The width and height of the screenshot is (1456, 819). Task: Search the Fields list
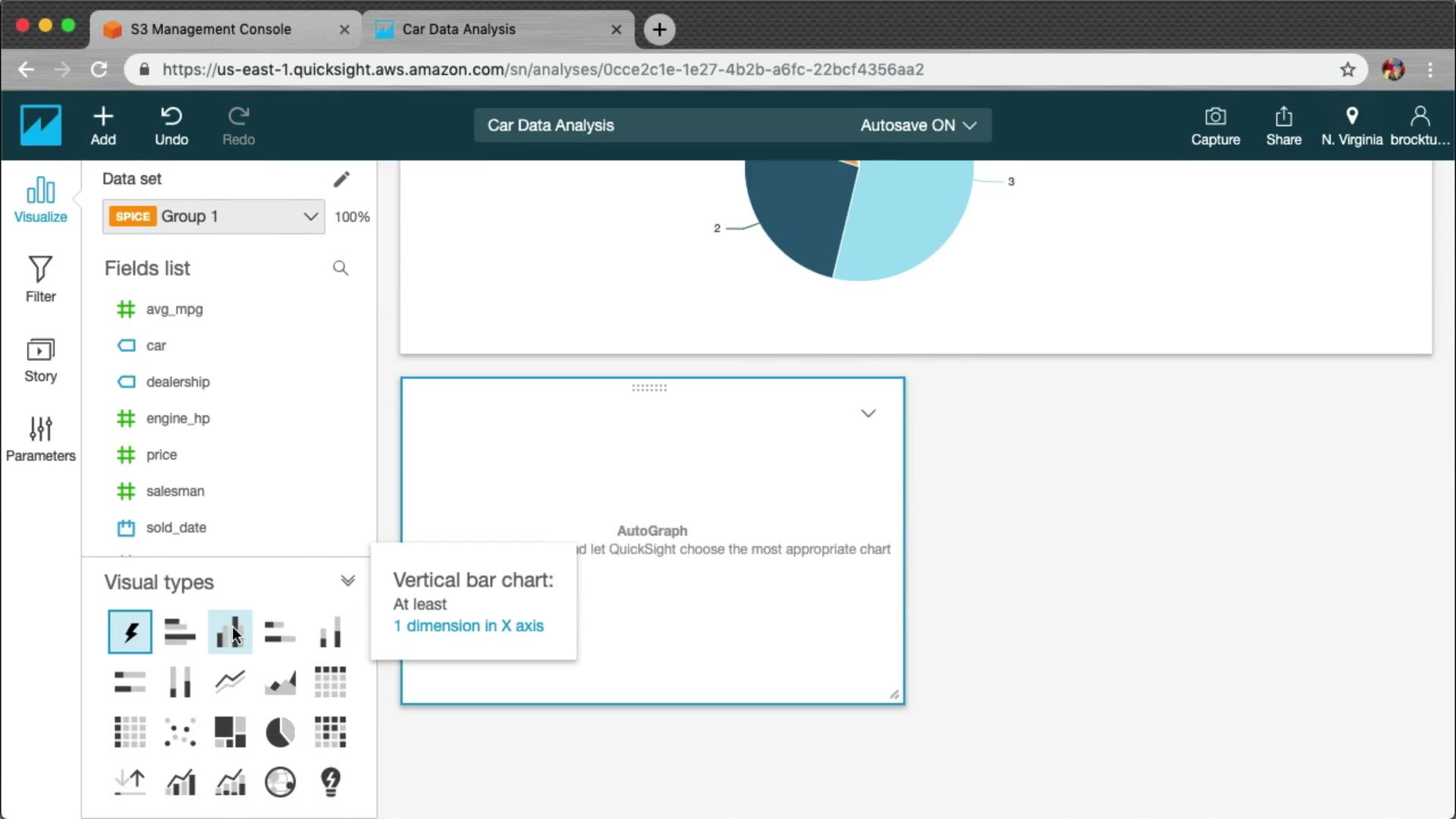(340, 268)
